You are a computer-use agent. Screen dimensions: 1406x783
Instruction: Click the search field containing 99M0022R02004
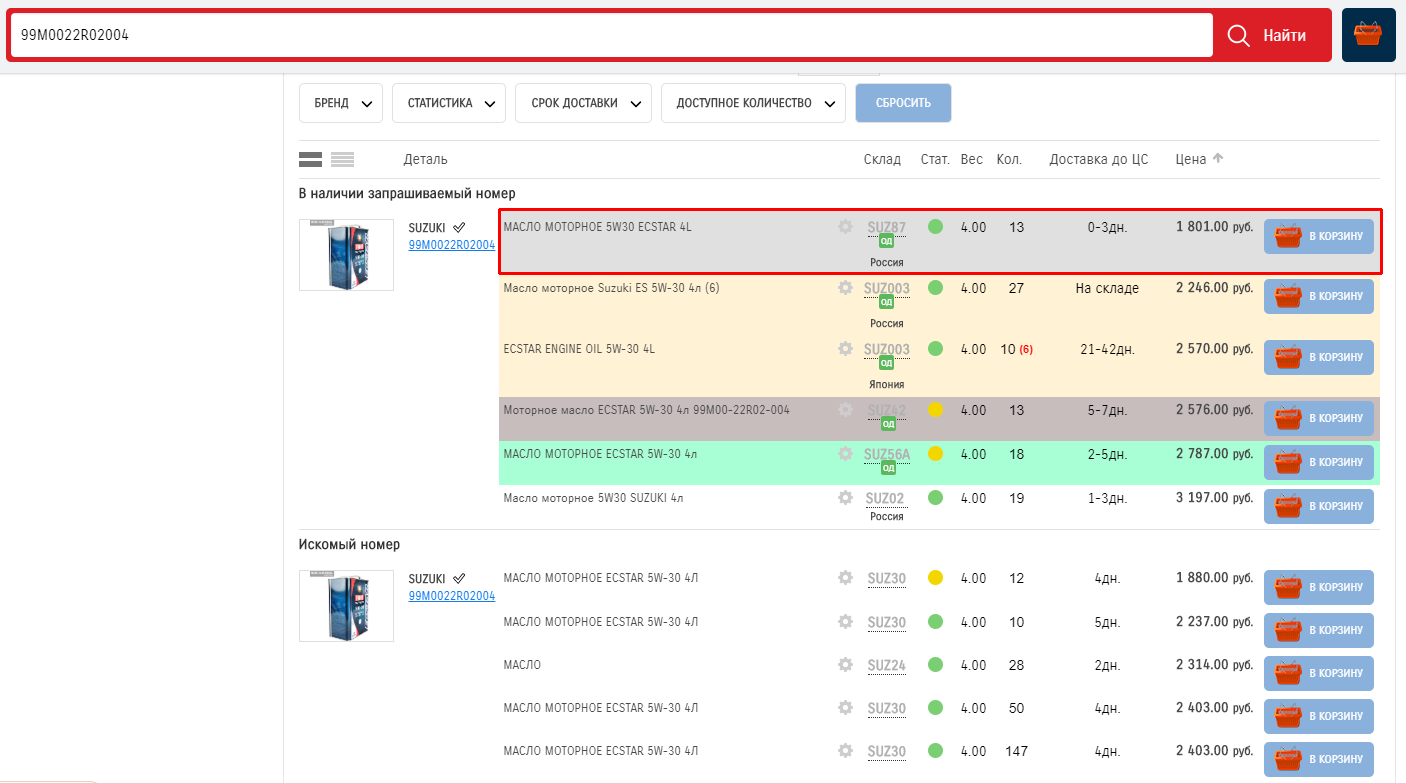click(610, 35)
